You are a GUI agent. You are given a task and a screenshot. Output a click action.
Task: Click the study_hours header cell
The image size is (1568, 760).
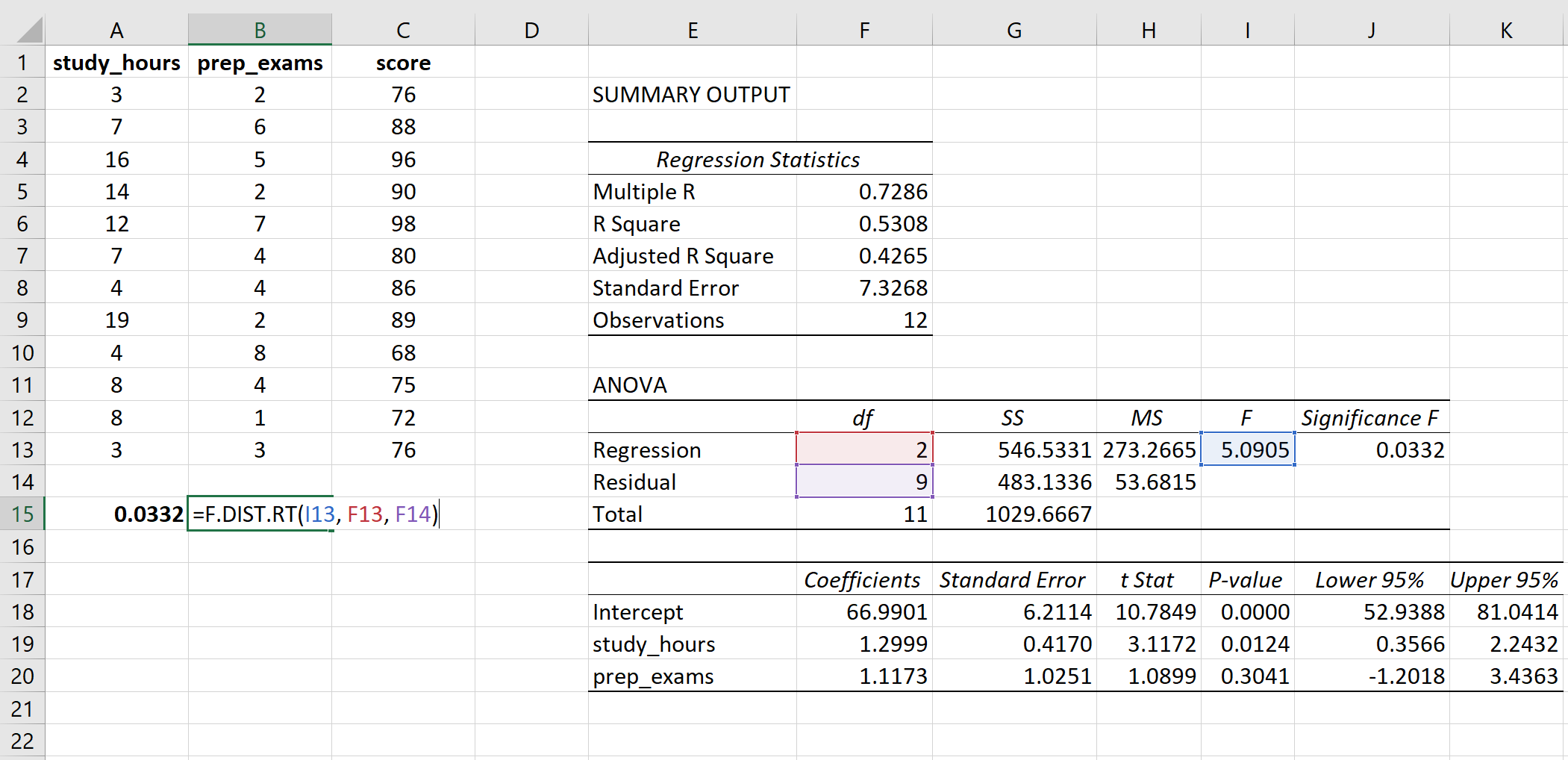117,63
